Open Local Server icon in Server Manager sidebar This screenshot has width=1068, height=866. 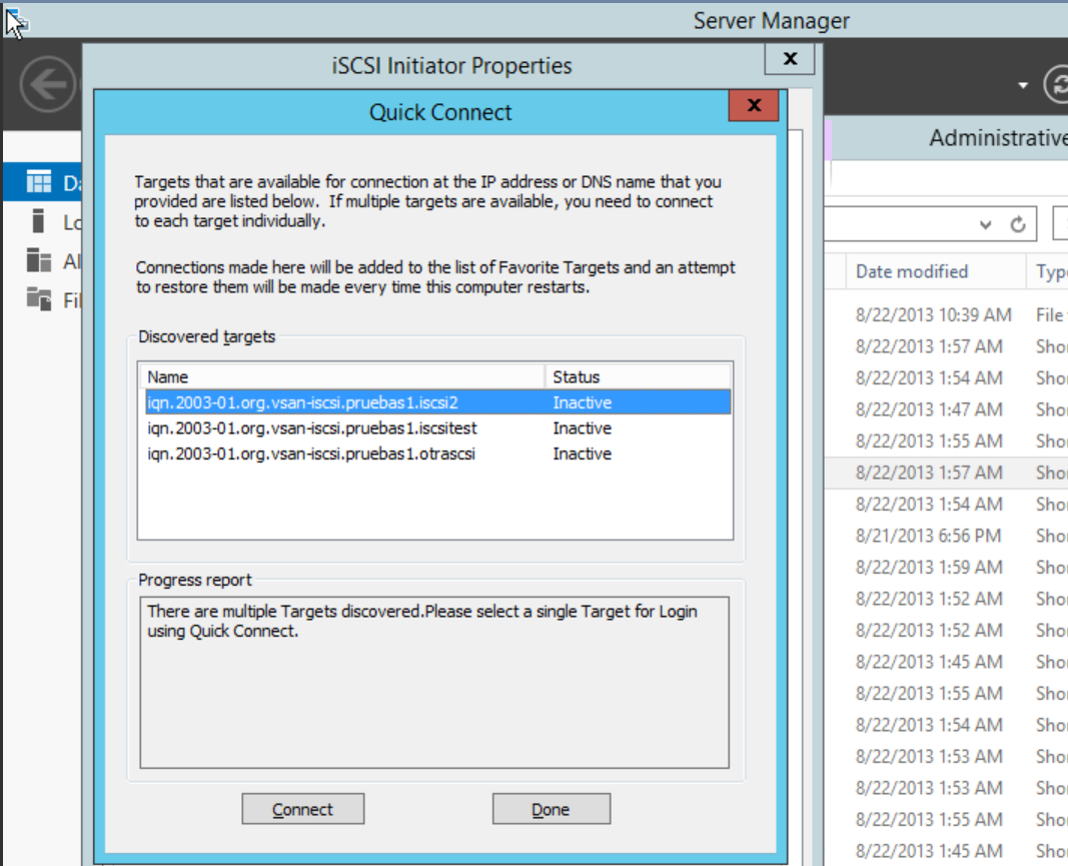click(x=38, y=221)
